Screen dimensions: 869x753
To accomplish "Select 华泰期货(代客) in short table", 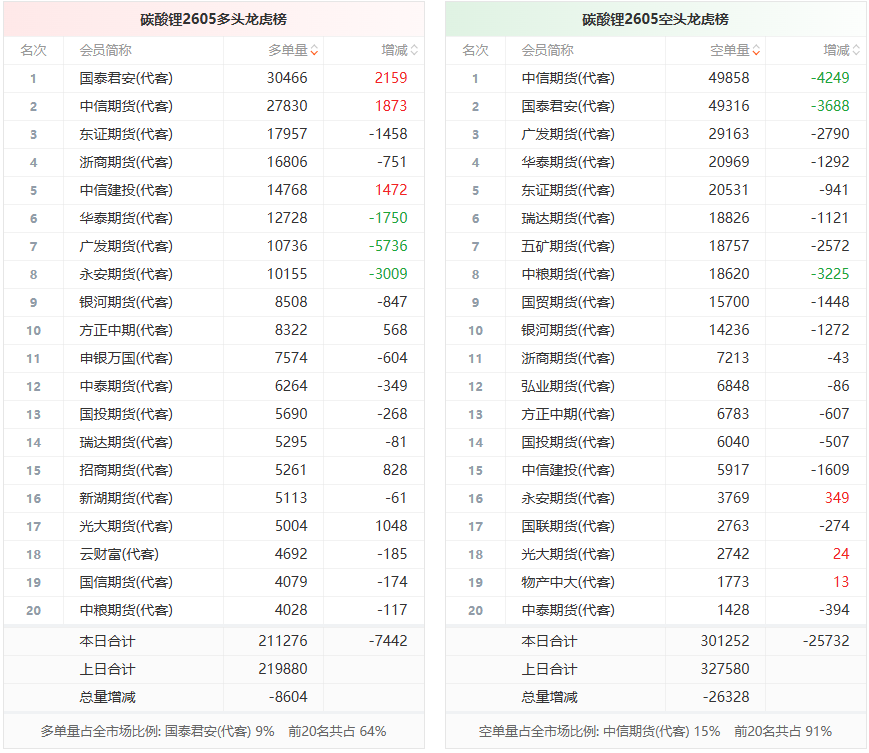I will click(568, 162).
